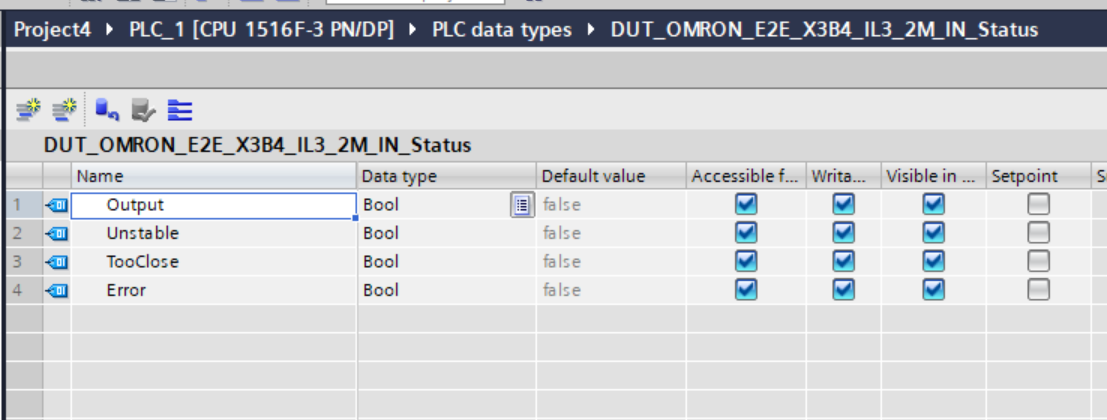Click the Visible in ... column header
The height and width of the screenshot is (420, 1107).
click(933, 176)
